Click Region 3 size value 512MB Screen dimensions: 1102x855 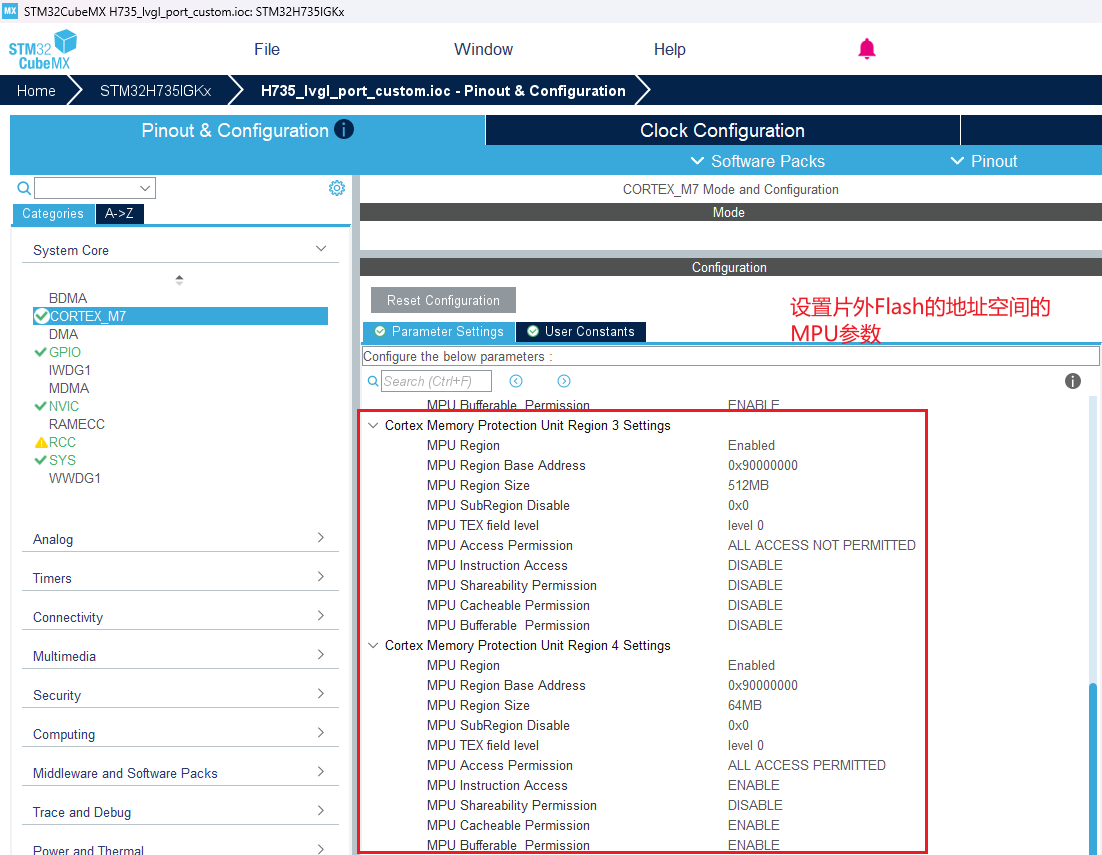point(748,485)
